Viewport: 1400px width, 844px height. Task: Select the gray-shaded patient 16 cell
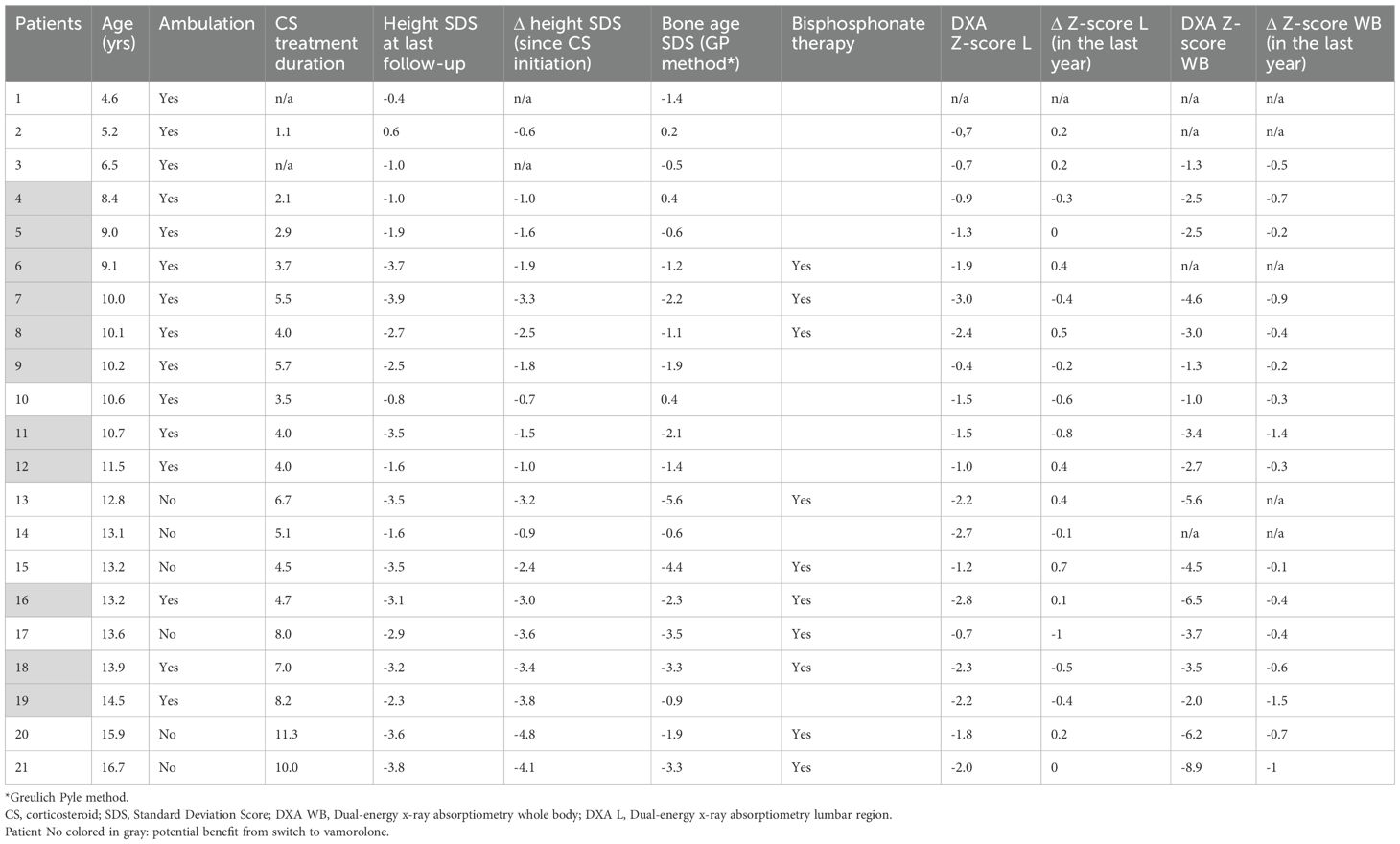pyautogui.click(x=48, y=600)
